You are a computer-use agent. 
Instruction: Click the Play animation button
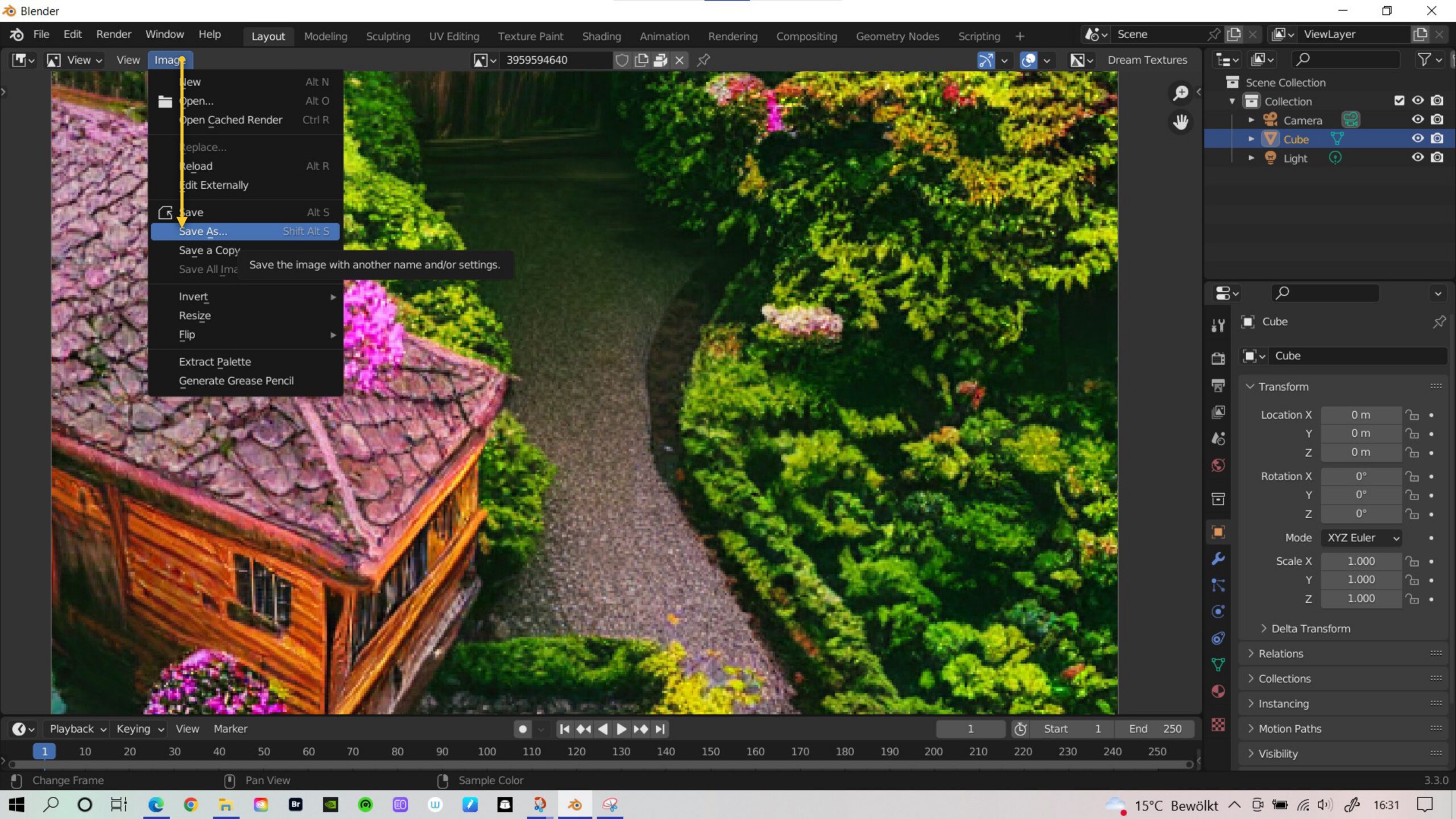[x=621, y=729]
